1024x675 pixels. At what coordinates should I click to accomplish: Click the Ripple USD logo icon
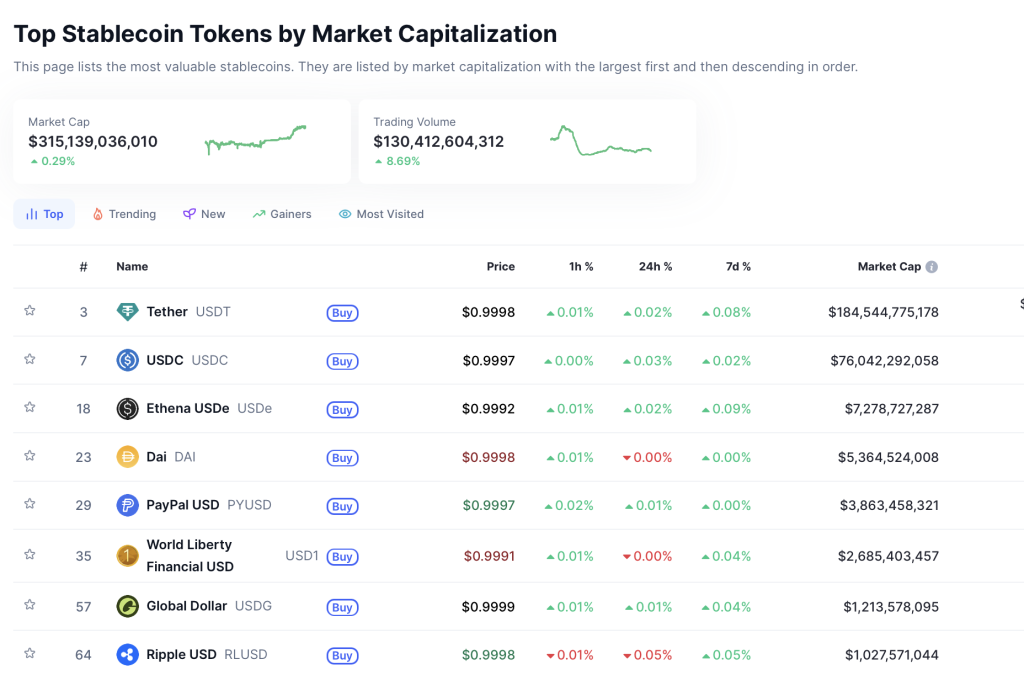pyautogui.click(x=127, y=655)
